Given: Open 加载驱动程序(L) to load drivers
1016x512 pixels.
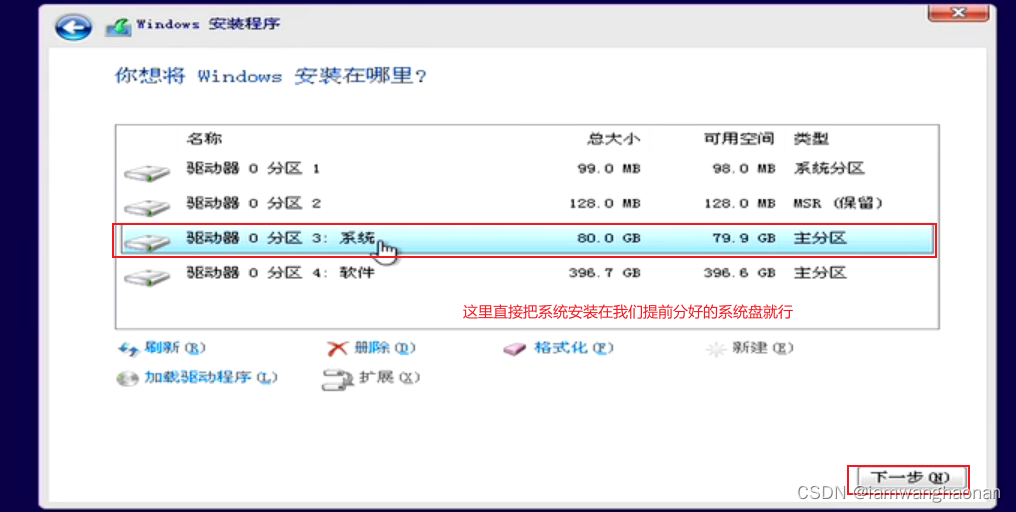Looking at the screenshot, I should point(211,377).
